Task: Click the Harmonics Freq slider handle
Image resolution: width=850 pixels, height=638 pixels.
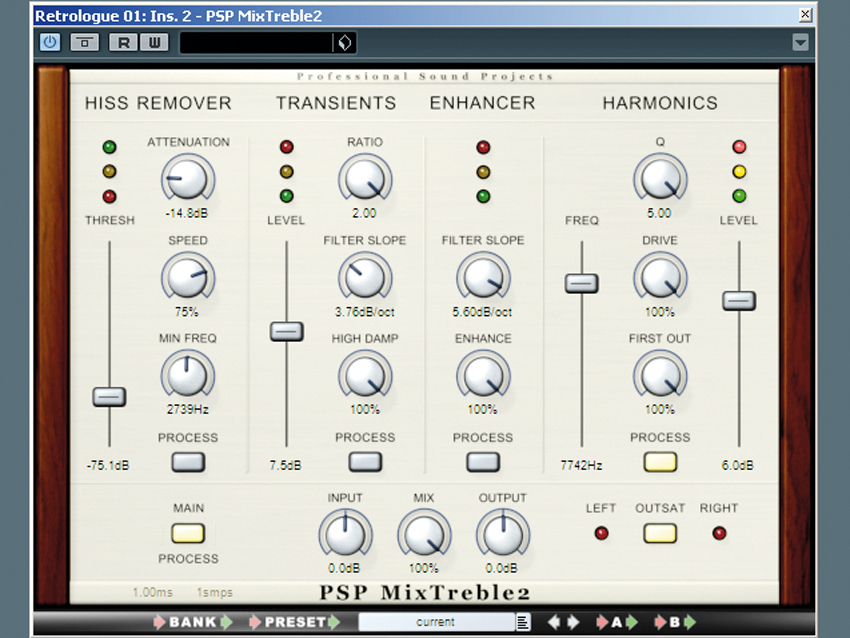Action: point(582,283)
